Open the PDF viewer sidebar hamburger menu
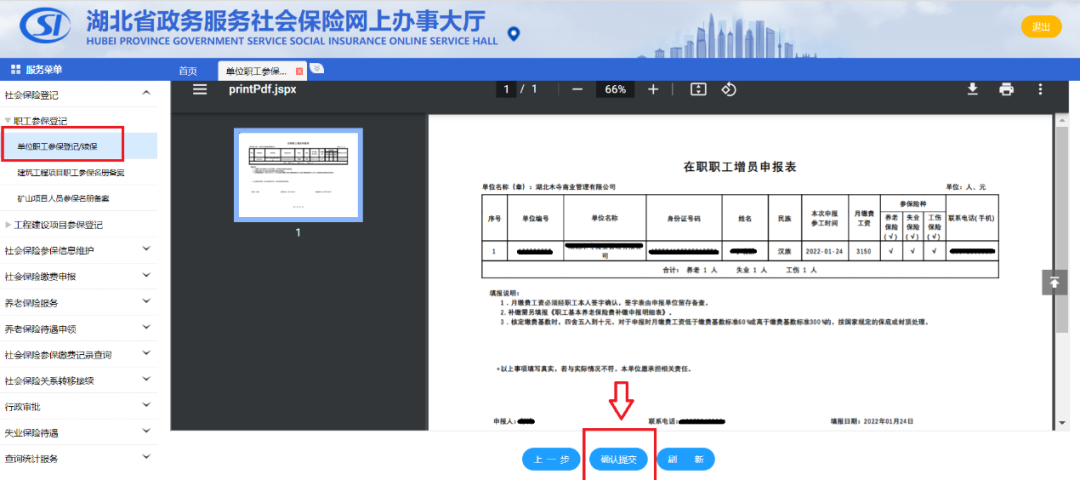1080x480 pixels. click(x=200, y=90)
